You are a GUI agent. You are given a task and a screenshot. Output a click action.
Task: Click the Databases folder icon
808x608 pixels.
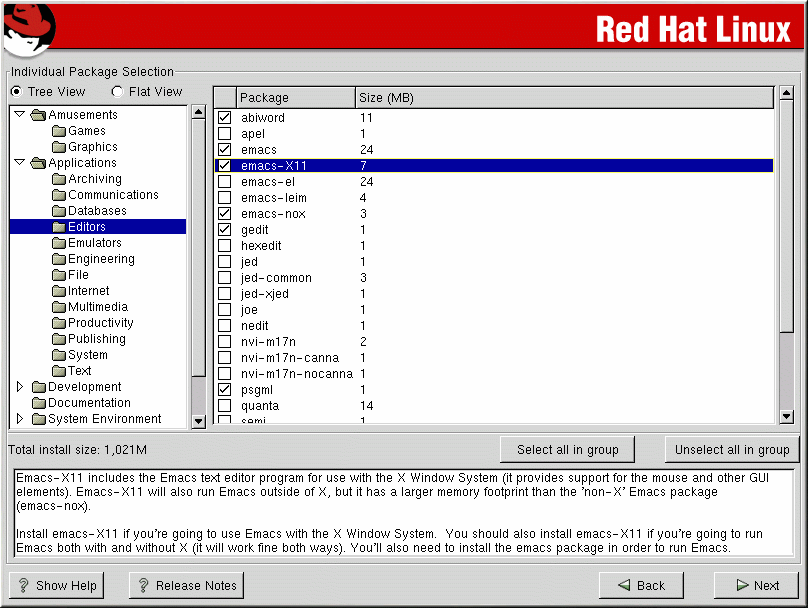point(59,211)
